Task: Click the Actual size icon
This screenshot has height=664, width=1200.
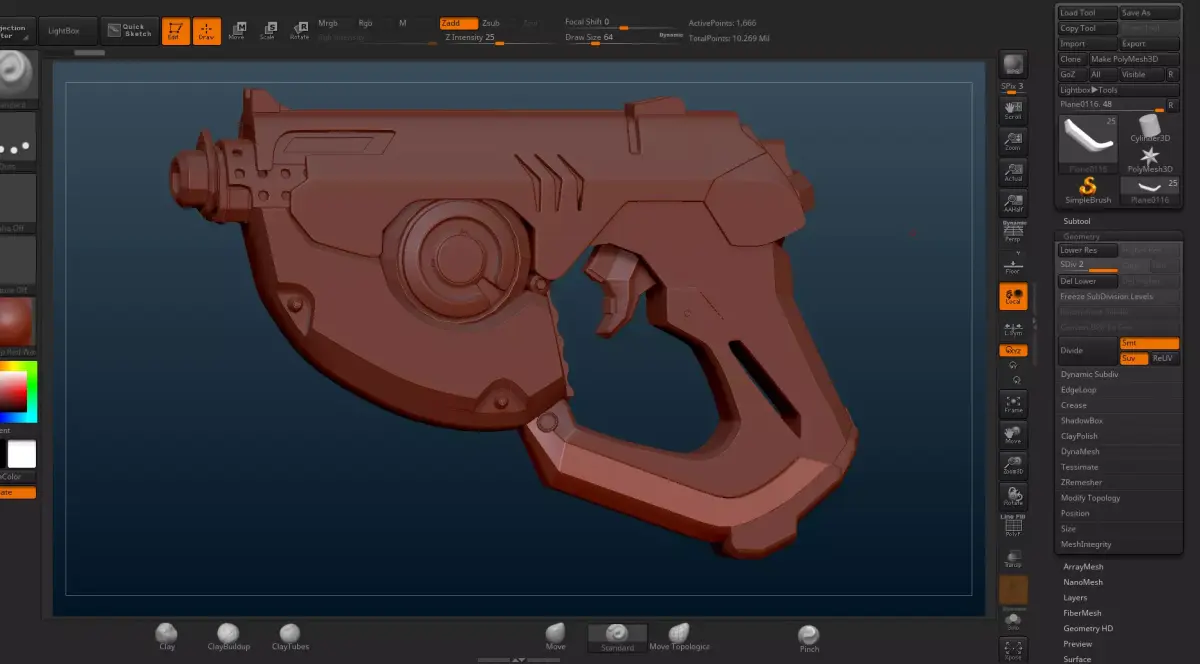Action: (1013, 173)
